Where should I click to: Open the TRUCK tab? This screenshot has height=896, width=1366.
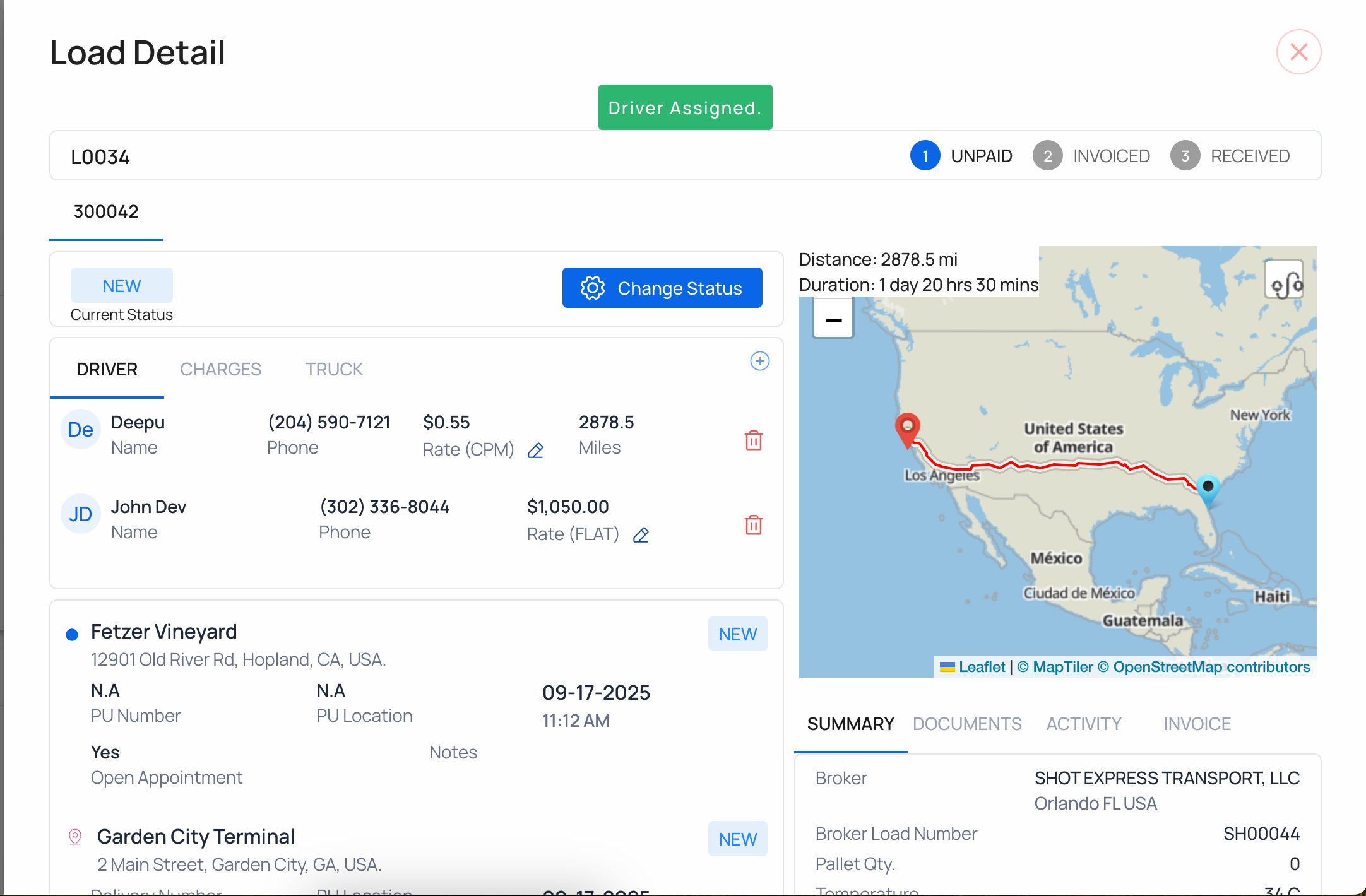click(x=334, y=369)
